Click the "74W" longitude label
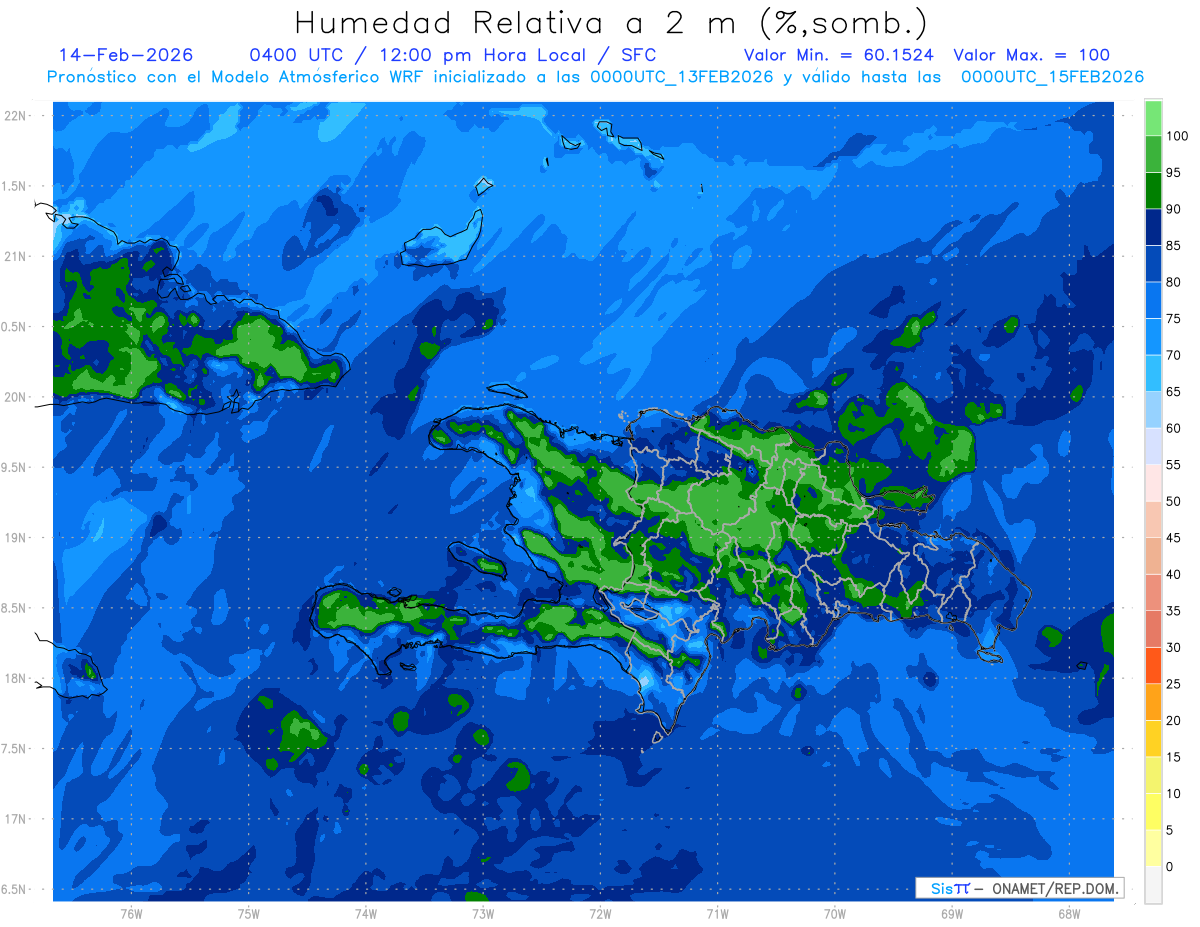This screenshot has width=1200, height=927. click(x=366, y=913)
